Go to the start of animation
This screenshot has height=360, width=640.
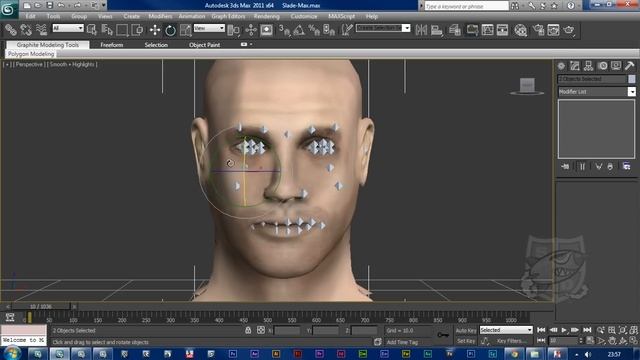541,330
